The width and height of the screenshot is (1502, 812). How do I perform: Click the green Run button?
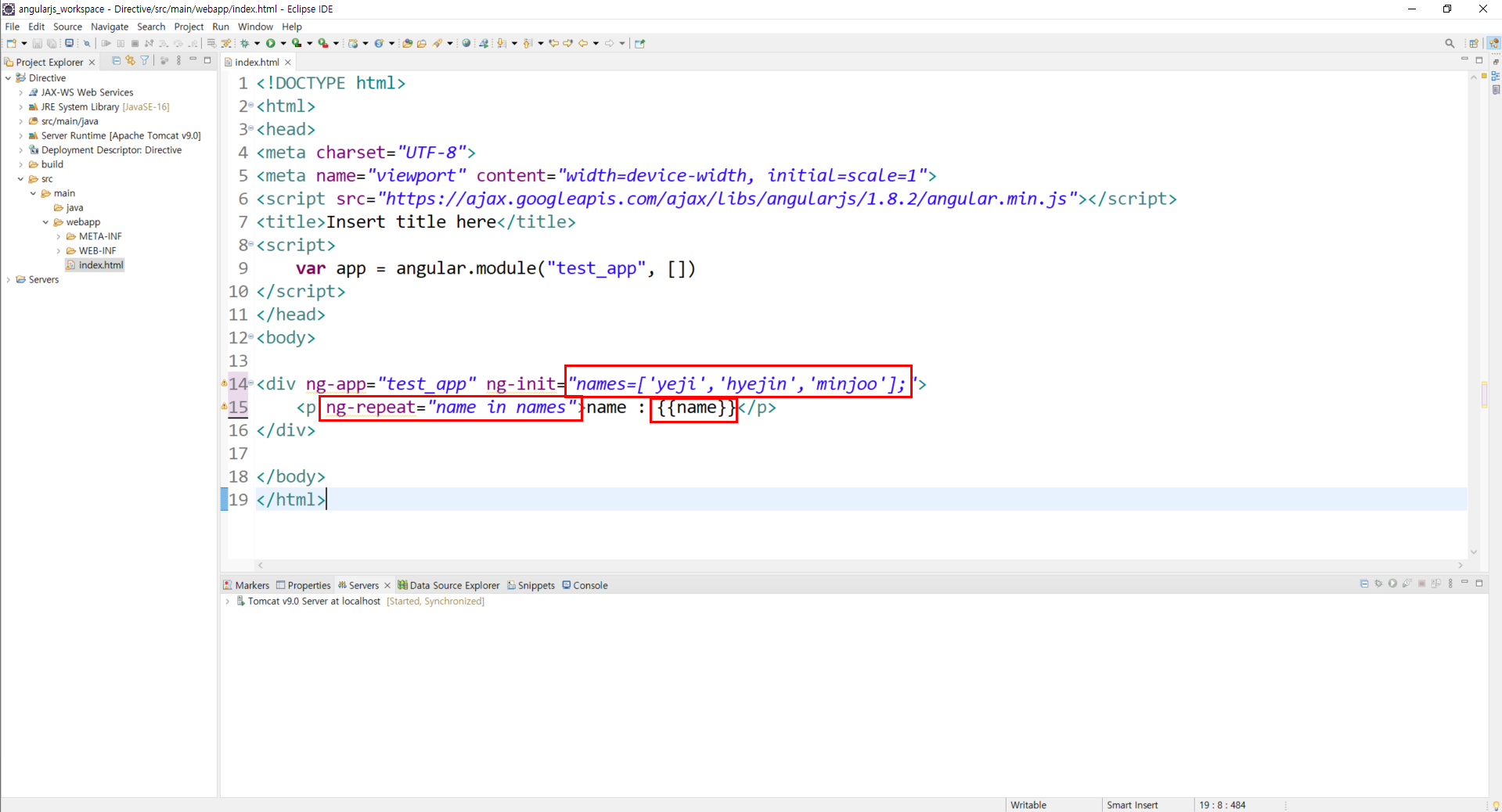click(271, 43)
